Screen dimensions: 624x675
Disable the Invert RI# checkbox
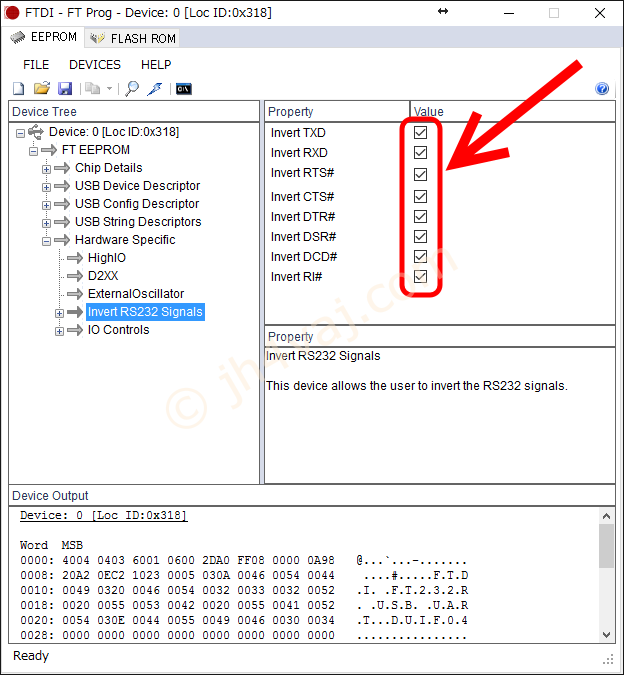(420, 276)
